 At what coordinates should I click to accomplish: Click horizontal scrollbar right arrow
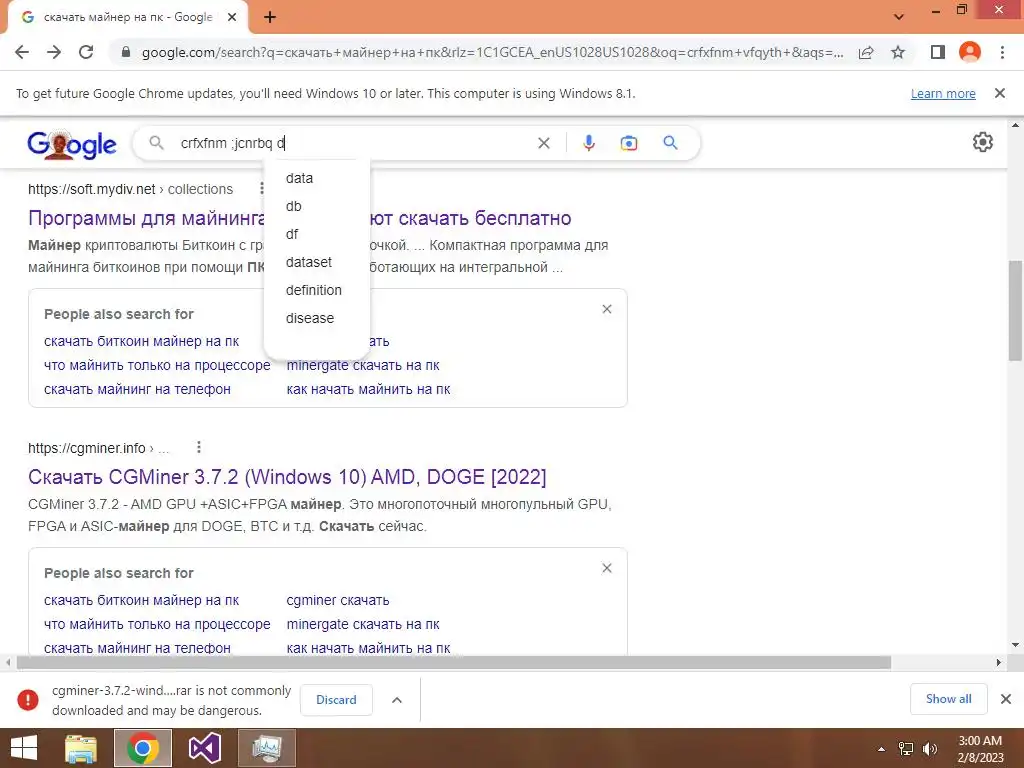(999, 663)
